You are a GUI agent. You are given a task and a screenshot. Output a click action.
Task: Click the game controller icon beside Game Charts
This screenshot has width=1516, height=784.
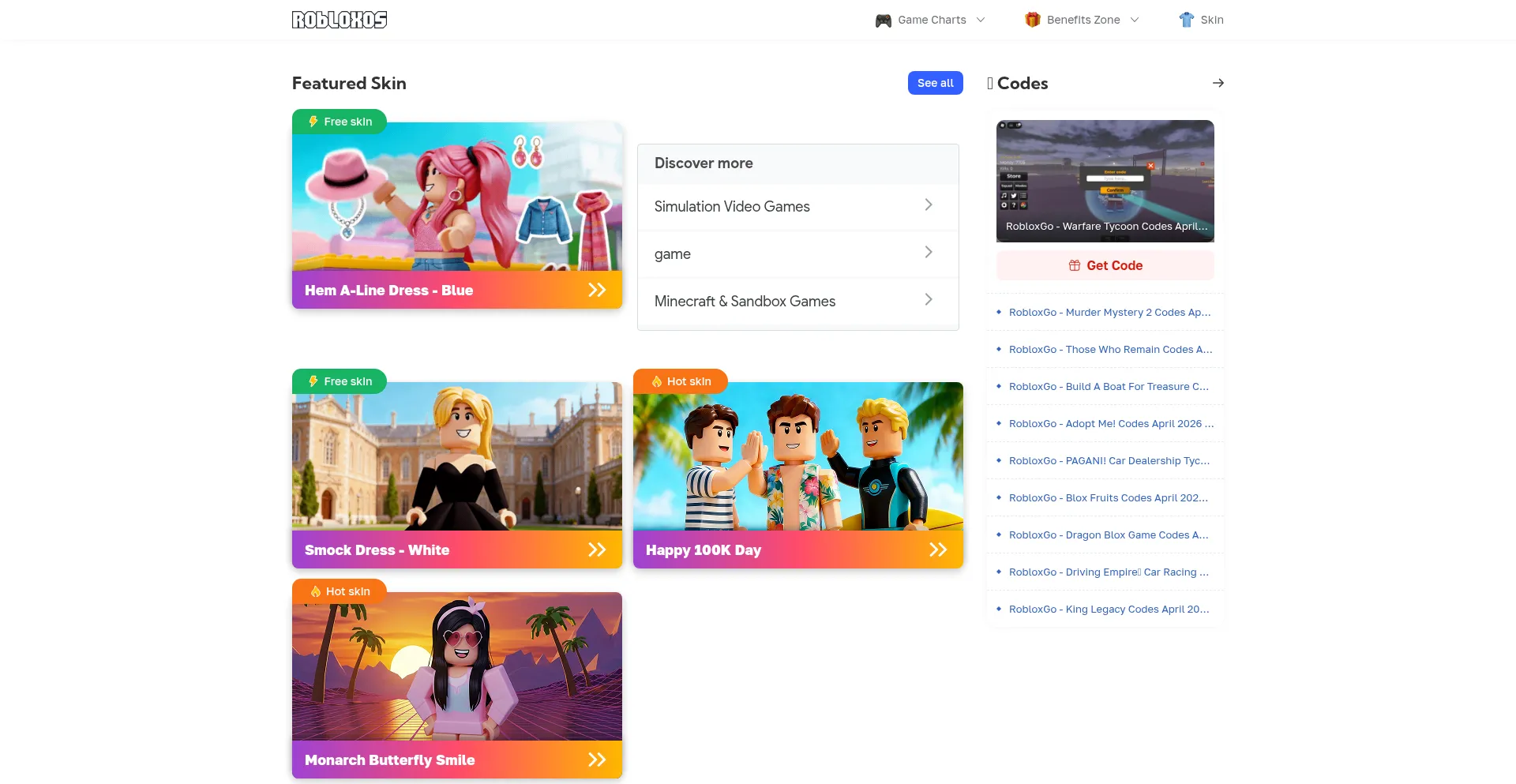tap(884, 21)
